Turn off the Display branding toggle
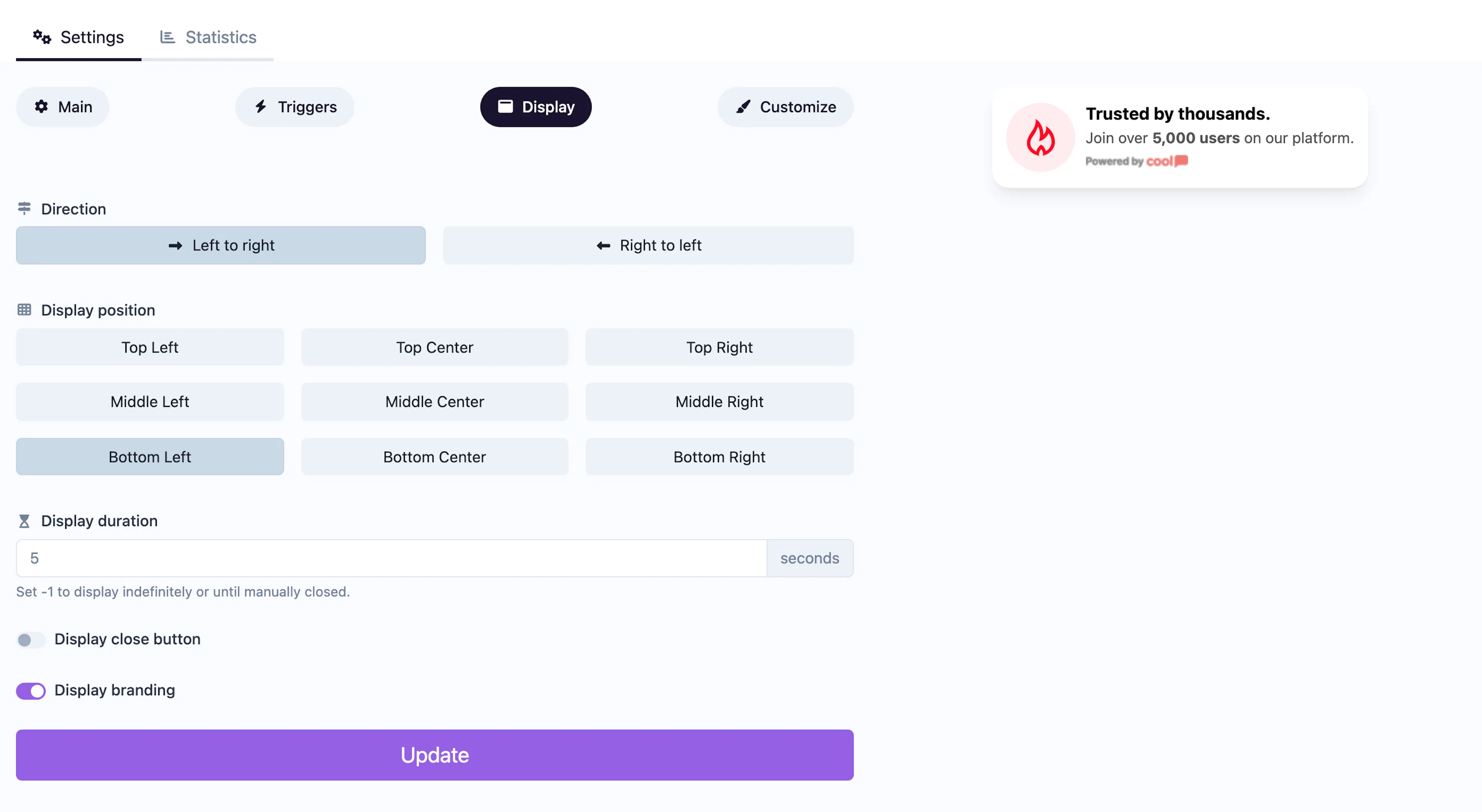The image size is (1482, 812). tap(30, 690)
